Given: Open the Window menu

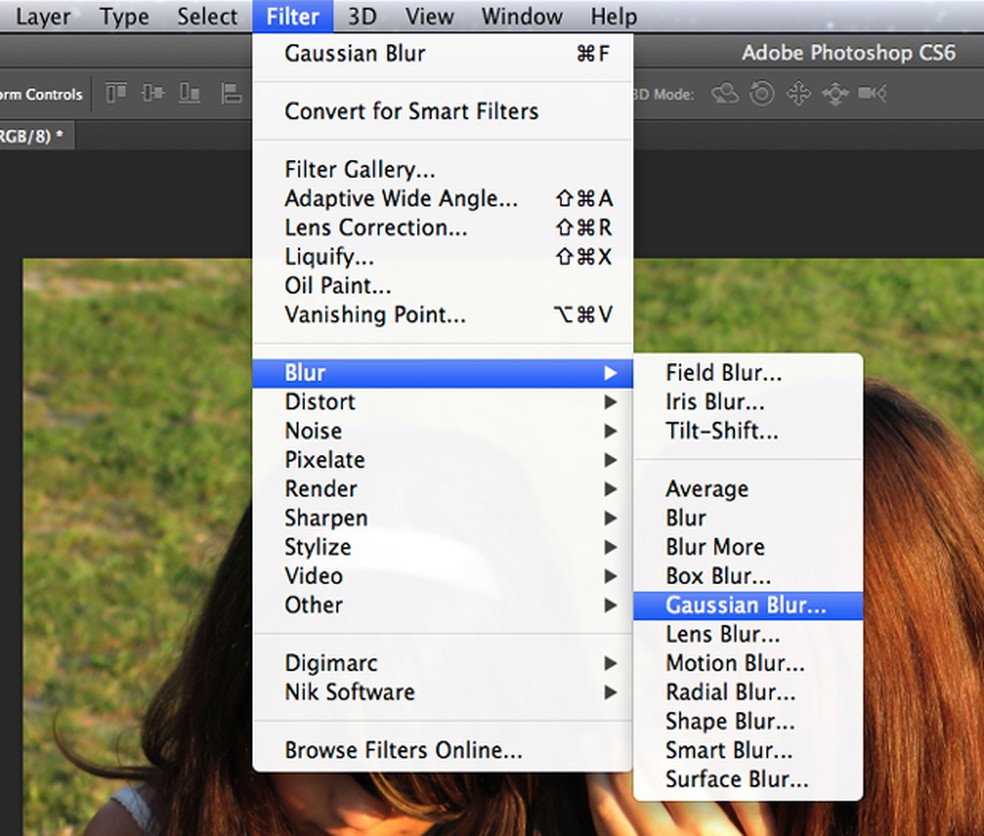Looking at the screenshot, I should tap(521, 17).
